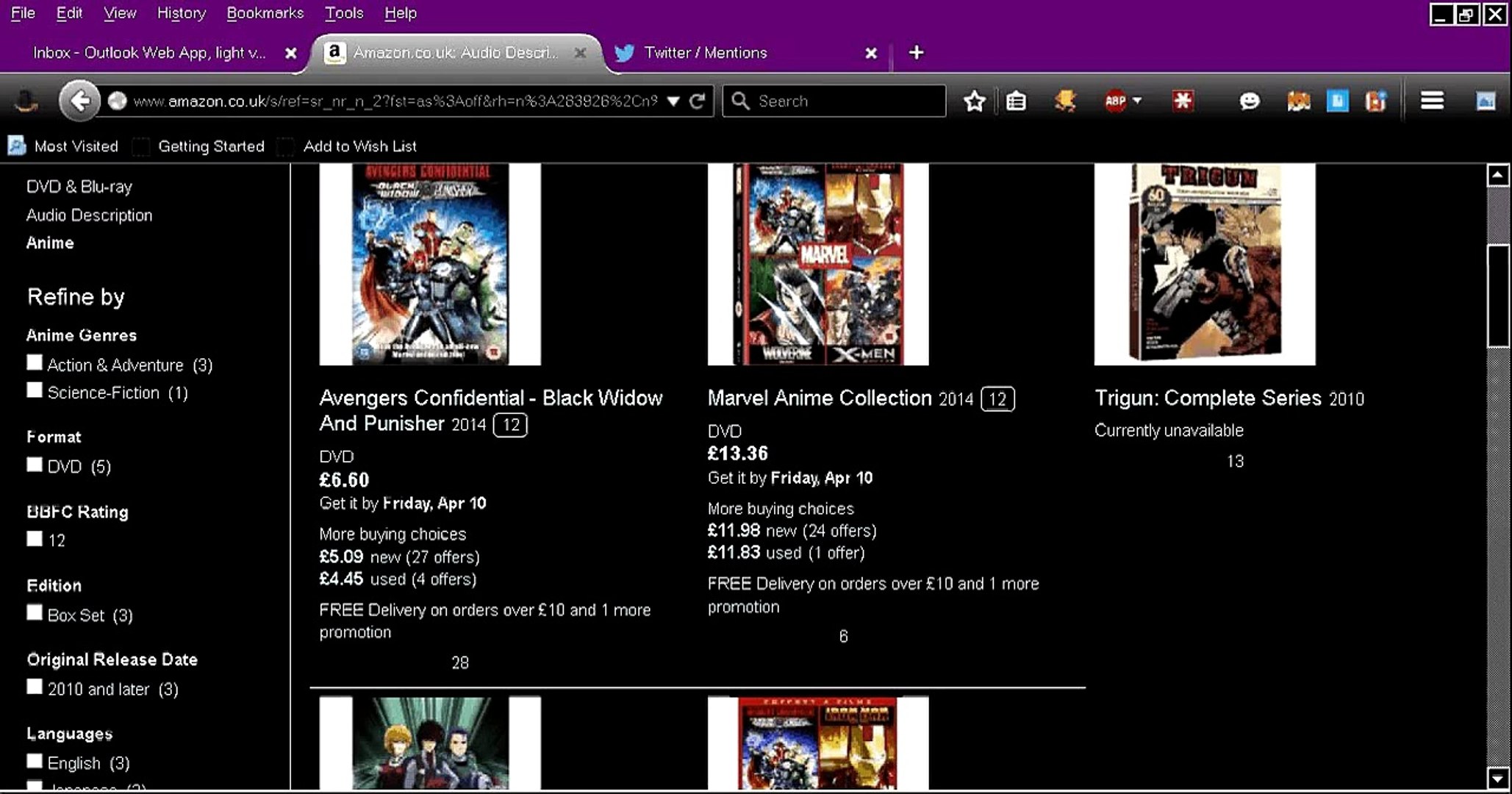Open the hamburger menu button
This screenshot has width=1512, height=794.
pos(1432,100)
